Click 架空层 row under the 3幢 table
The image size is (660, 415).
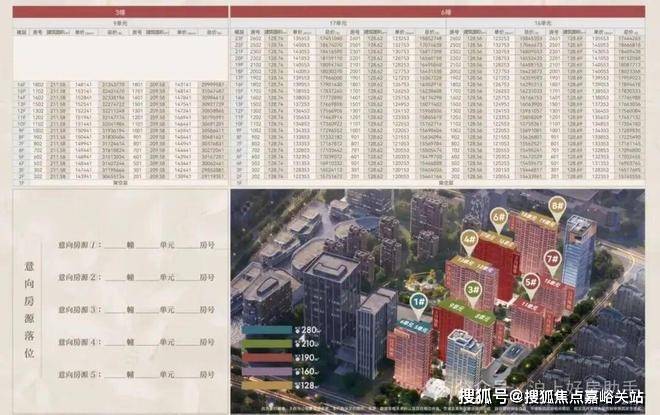click(120, 183)
